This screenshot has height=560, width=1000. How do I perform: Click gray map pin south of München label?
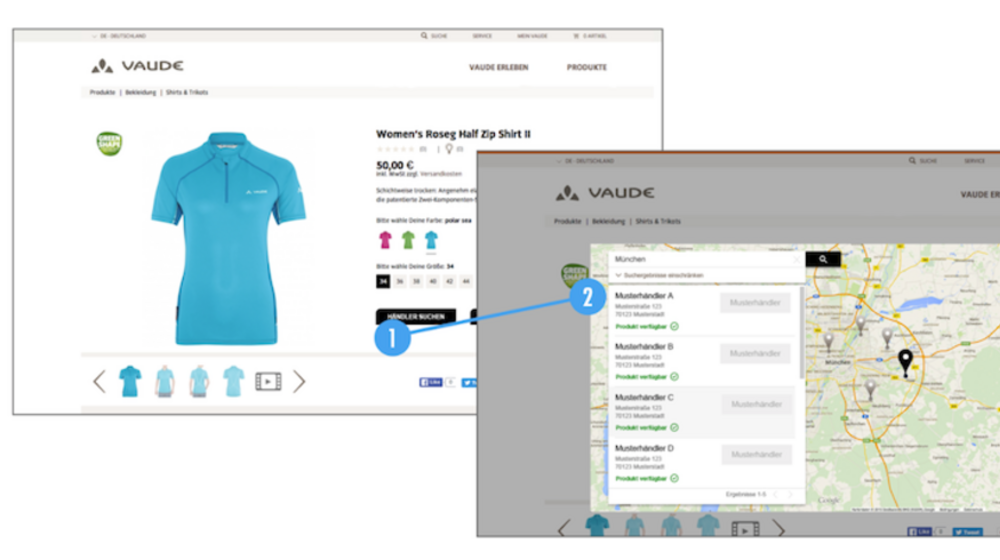tap(870, 388)
